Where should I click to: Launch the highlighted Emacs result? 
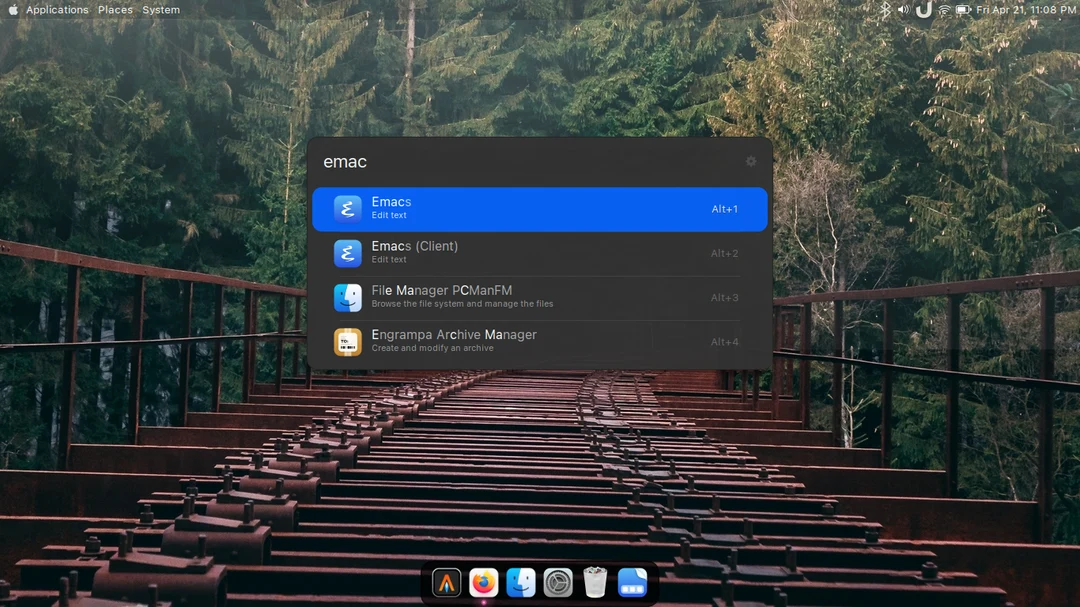(540, 209)
